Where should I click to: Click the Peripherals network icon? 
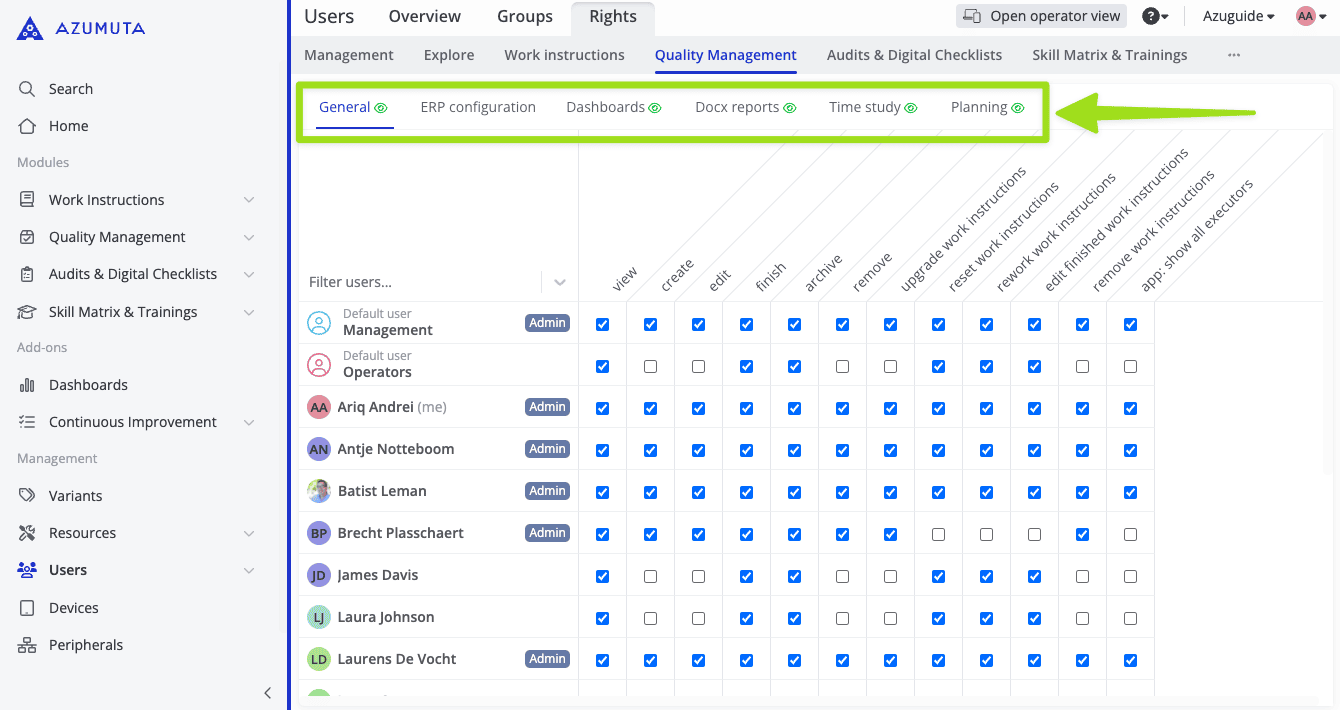tap(27, 645)
